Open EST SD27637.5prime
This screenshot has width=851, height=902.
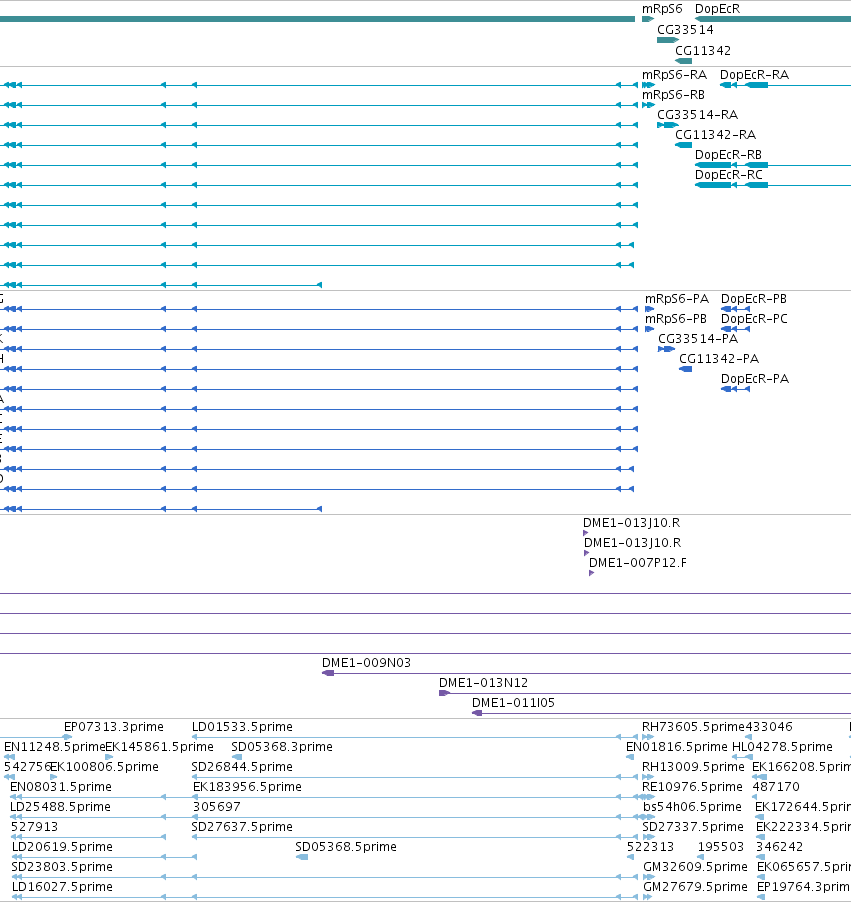tap(242, 827)
